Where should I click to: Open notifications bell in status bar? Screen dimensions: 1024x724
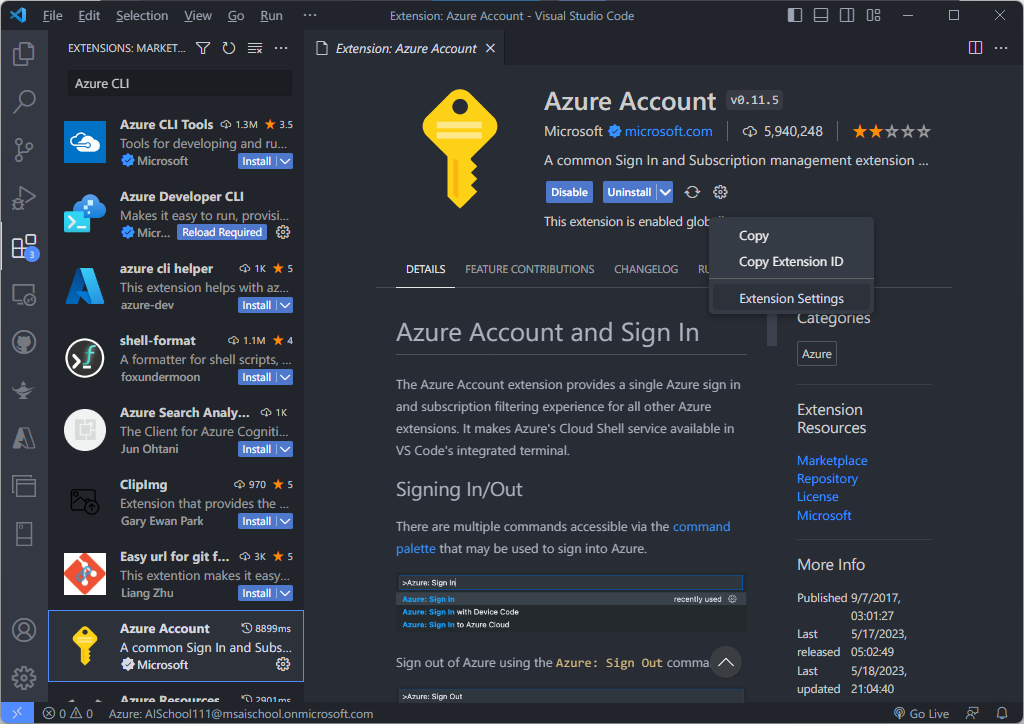[x=1002, y=713]
